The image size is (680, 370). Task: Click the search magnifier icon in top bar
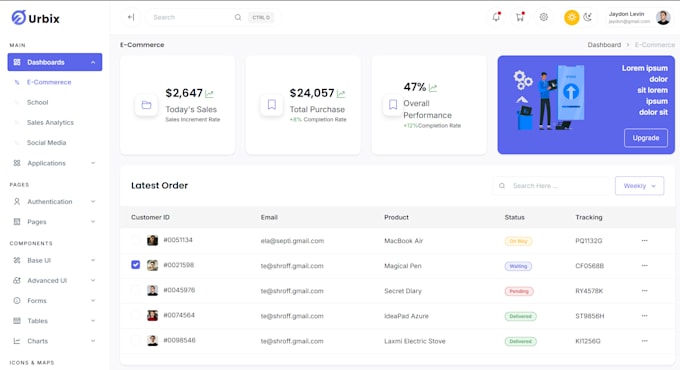(x=238, y=17)
